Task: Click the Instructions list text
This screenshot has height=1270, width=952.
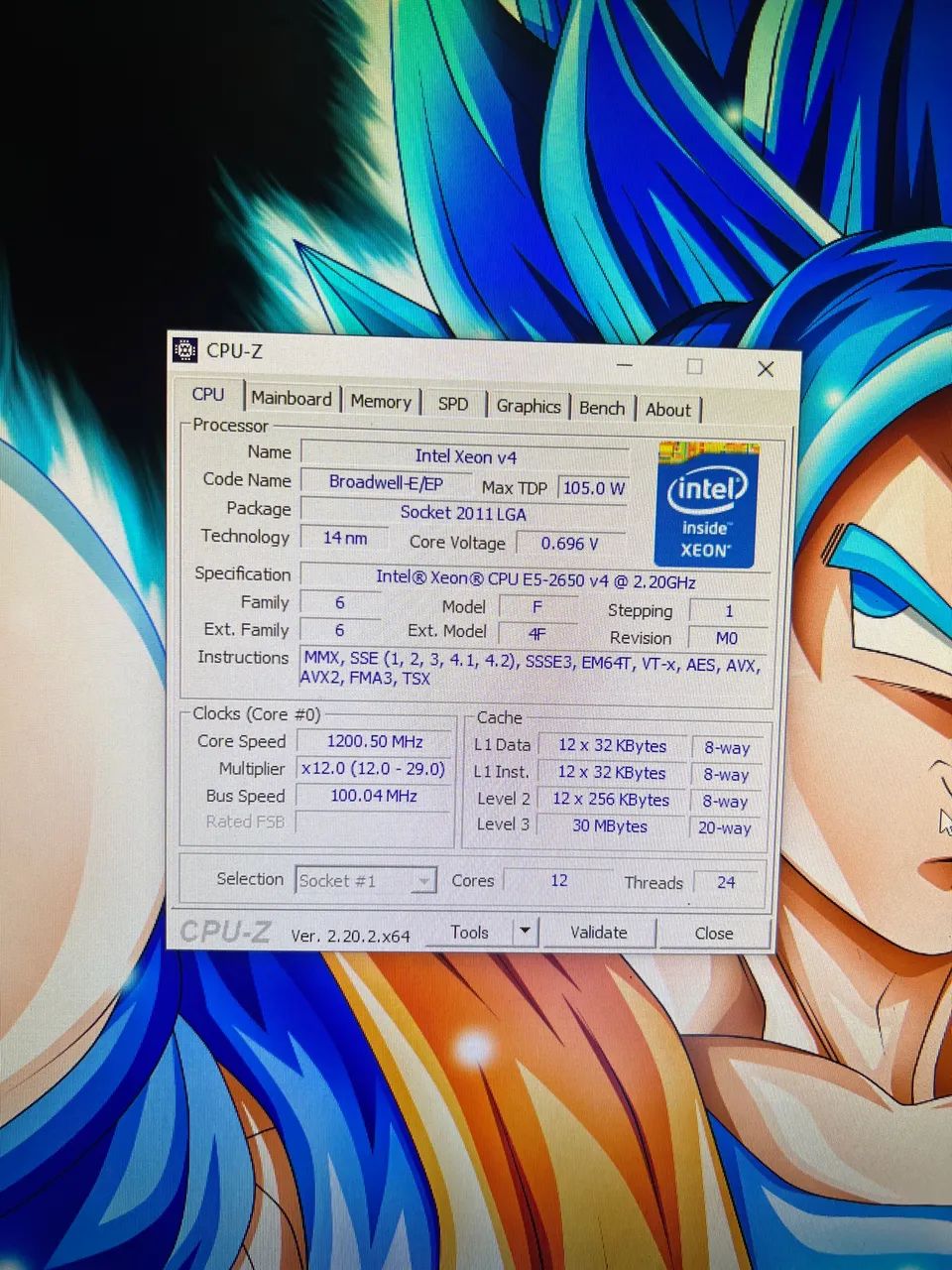Action: (533, 671)
